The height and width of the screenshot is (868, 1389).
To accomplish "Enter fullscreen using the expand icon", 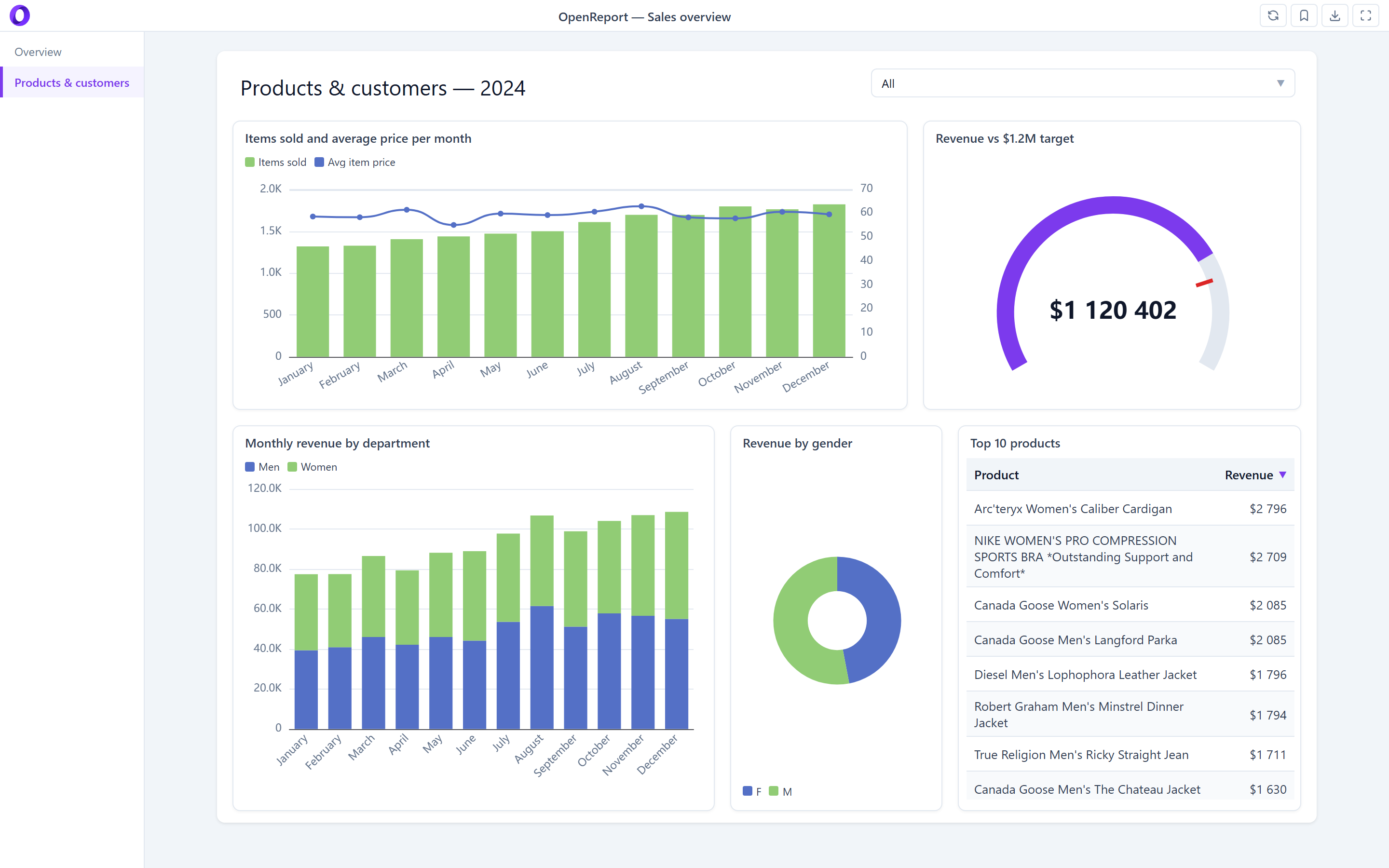I will point(1366,15).
